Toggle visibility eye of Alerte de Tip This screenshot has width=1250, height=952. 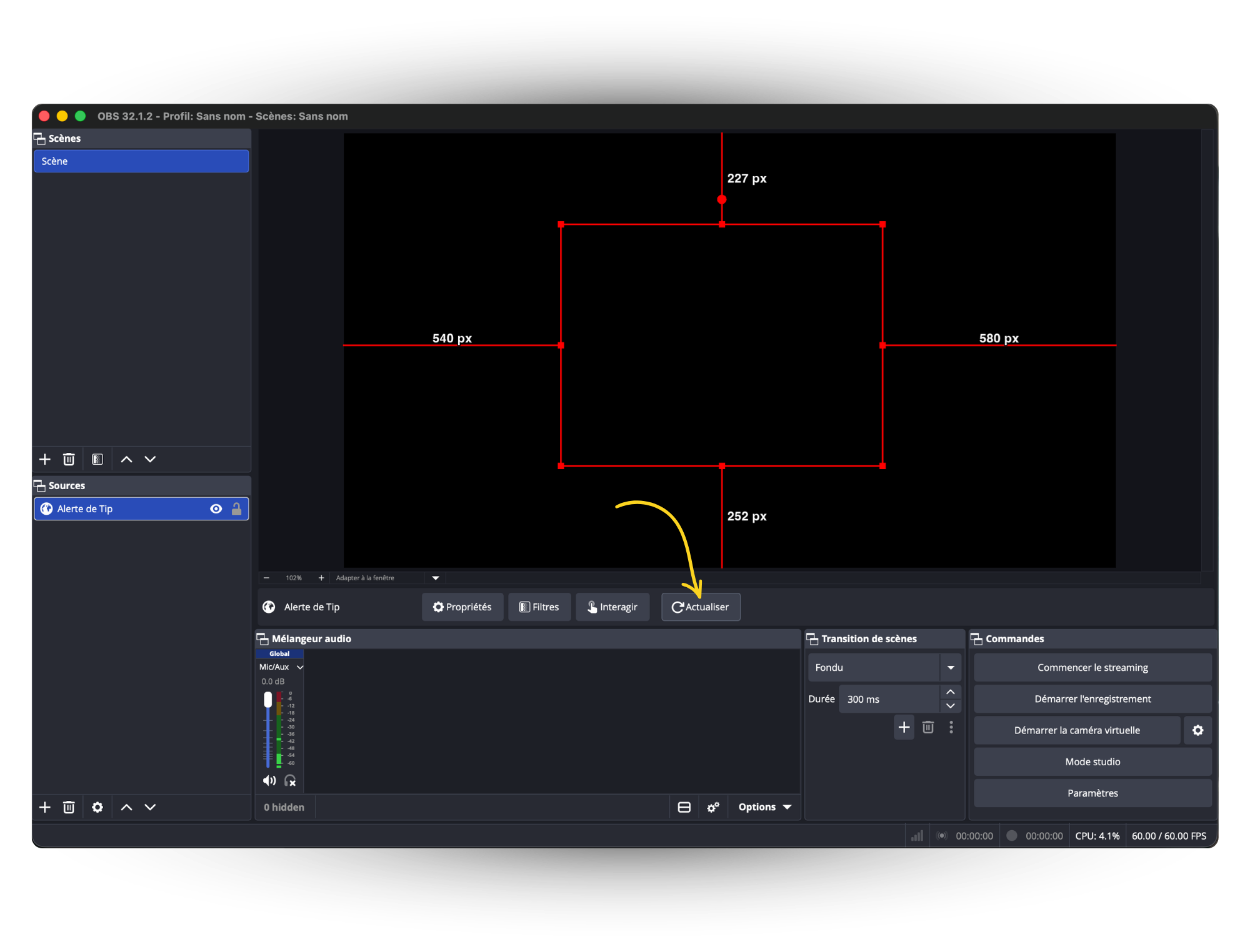click(216, 508)
